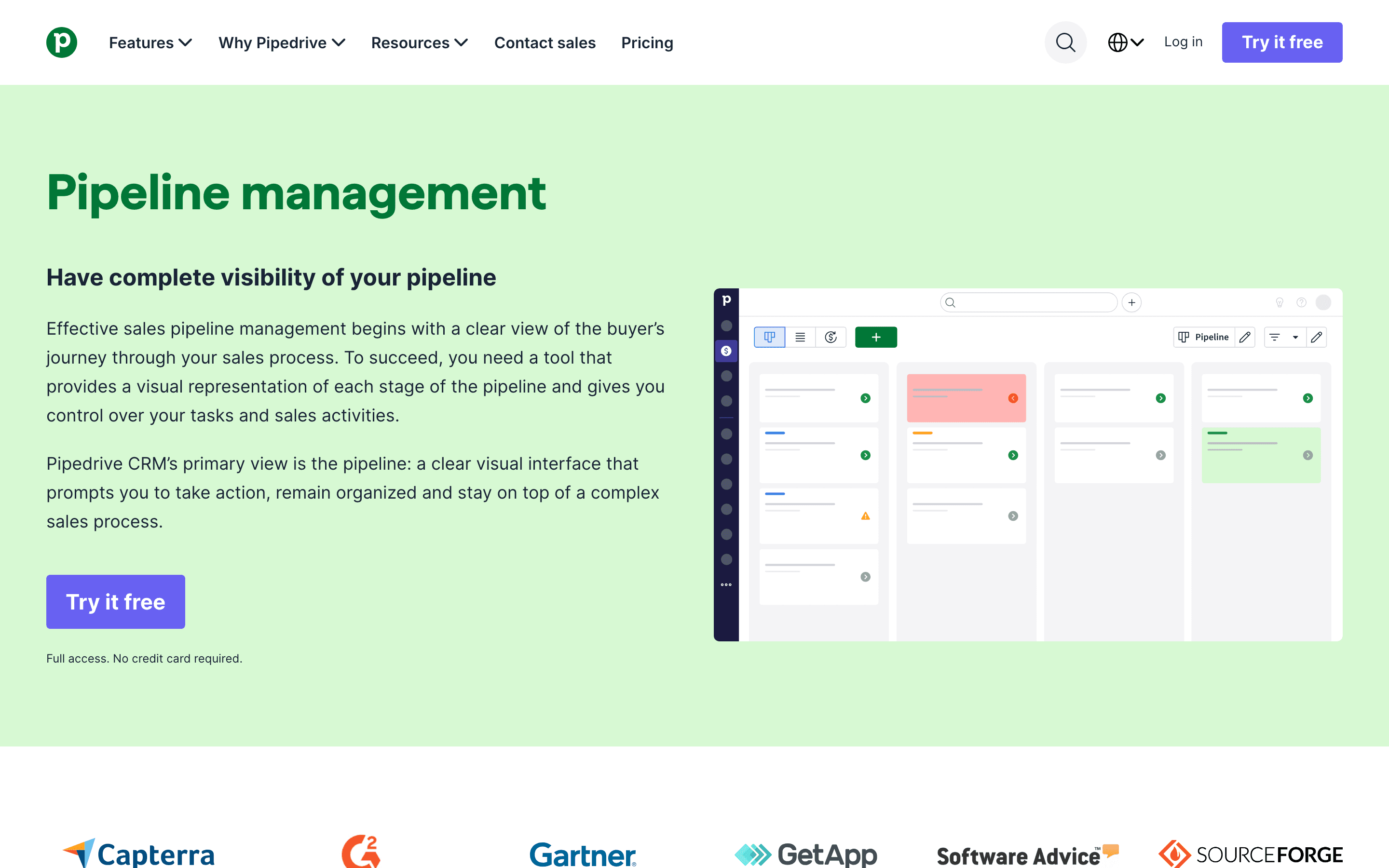Click the SourceForge logo
The height and width of the screenshot is (868, 1389).
coord(1250,854)
